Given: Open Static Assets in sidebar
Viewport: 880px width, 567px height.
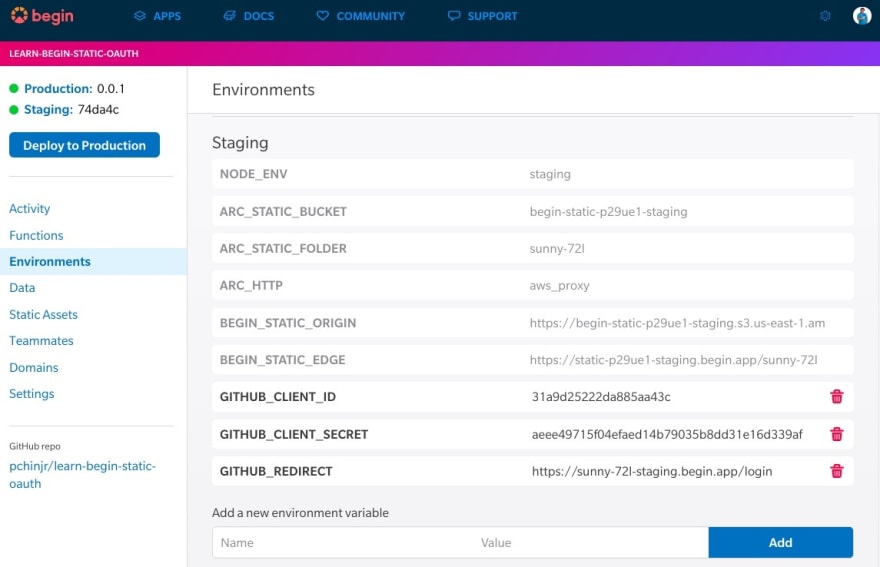Looking at the screenshot, I should (x=43, y=314).
